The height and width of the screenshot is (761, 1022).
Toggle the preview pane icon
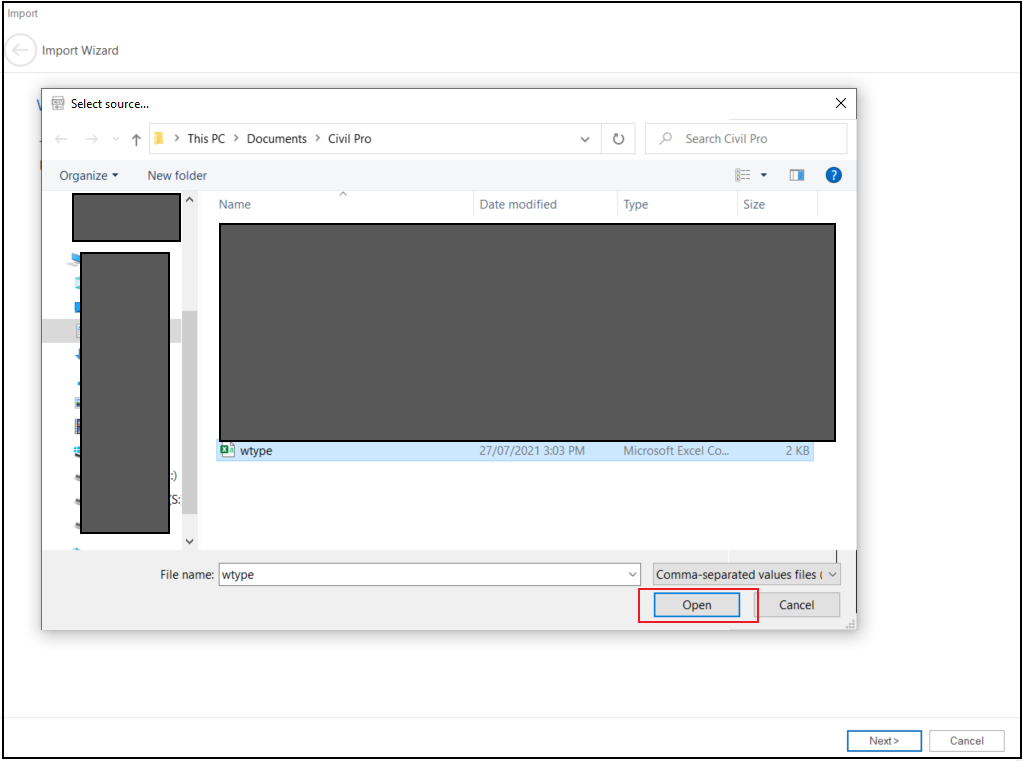pos(796,175)
